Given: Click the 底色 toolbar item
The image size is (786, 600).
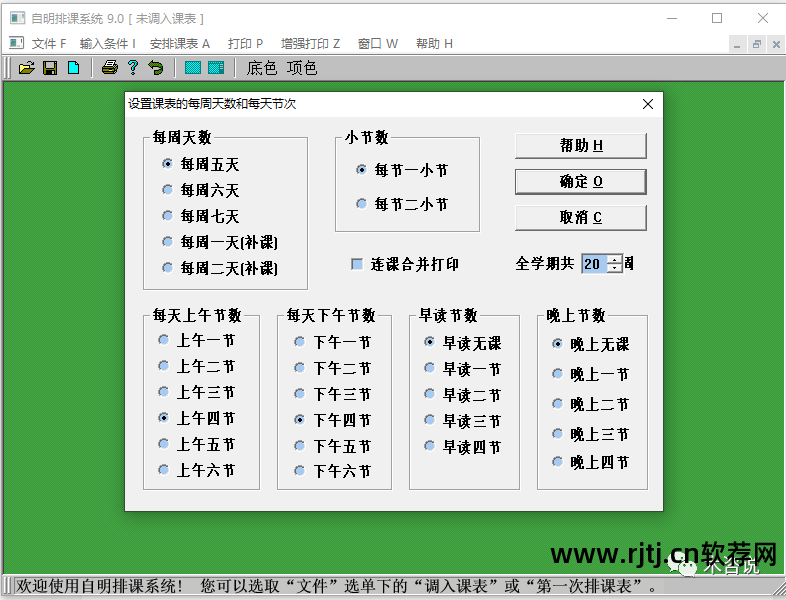Looking at the screenshot, I should click(x=261, y=68).
